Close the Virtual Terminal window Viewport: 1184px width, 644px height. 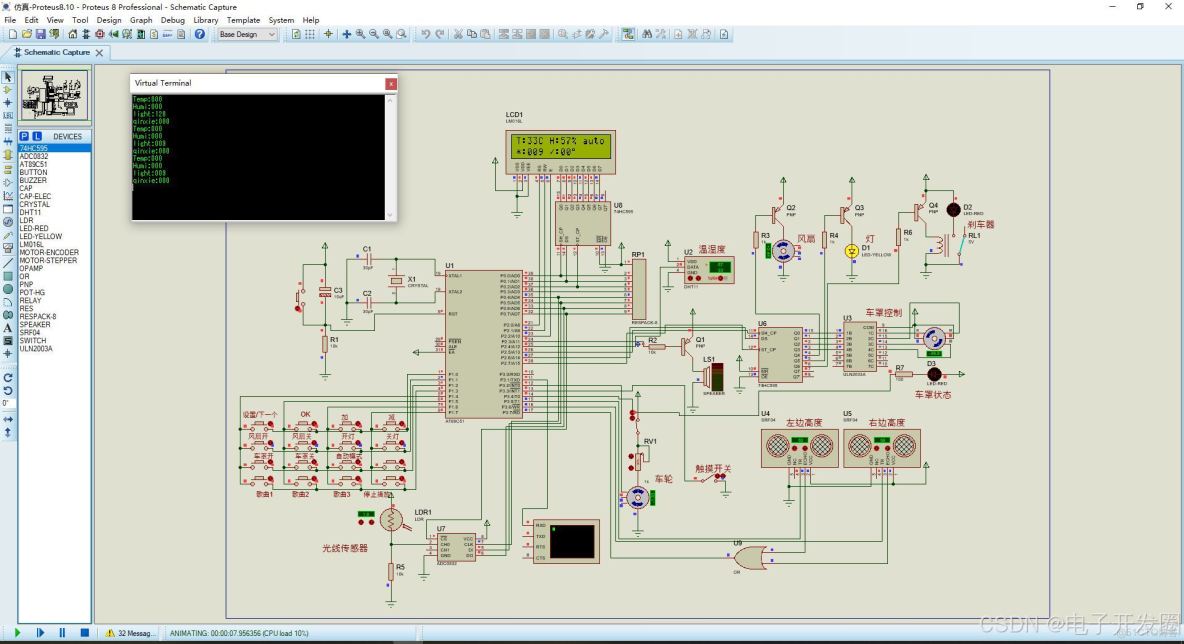pyautogui.click(x=390, y=83)
